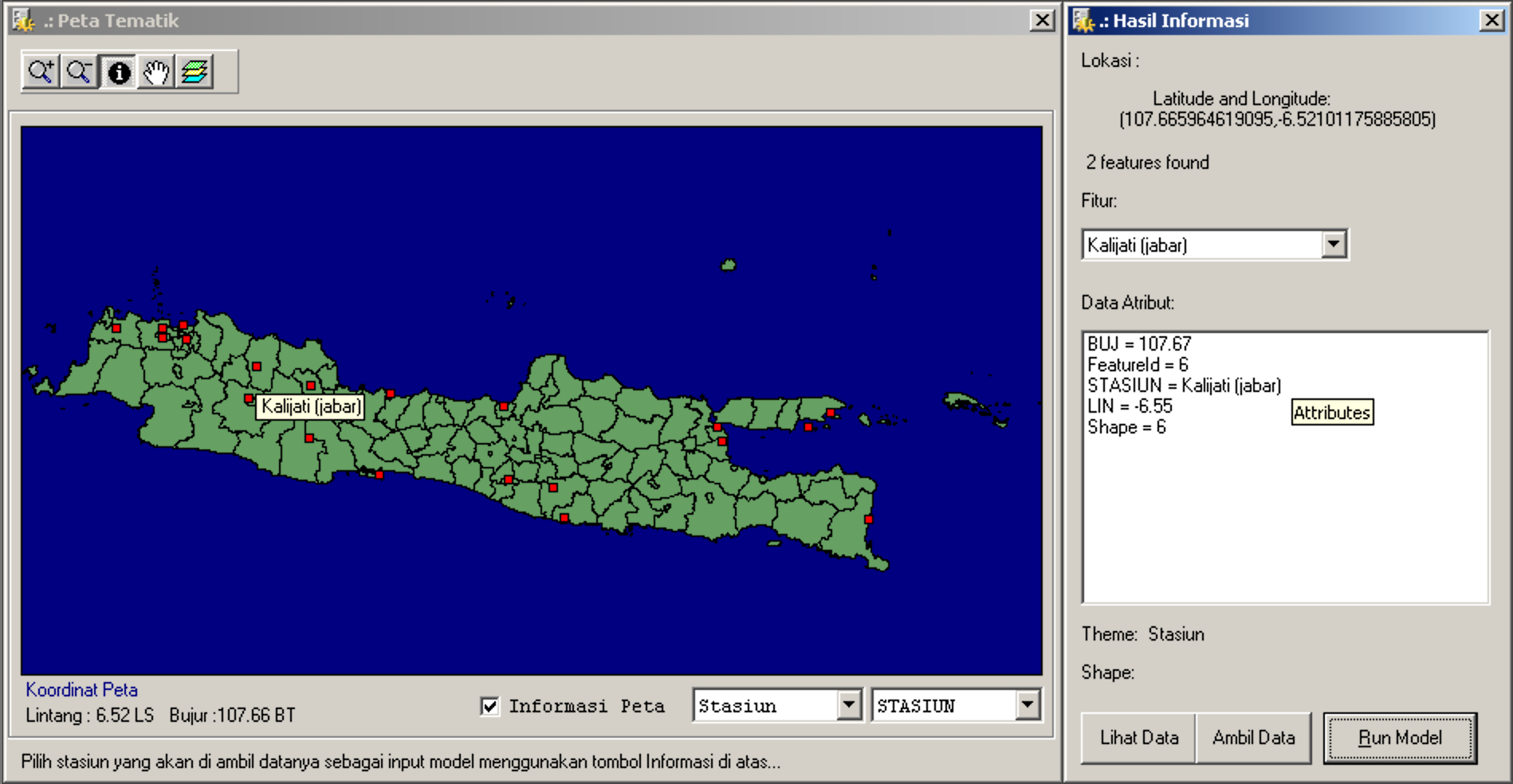Screen dimensions: 1513x784
Task: Click the Ambil Data button
Action: point(1253,738)
